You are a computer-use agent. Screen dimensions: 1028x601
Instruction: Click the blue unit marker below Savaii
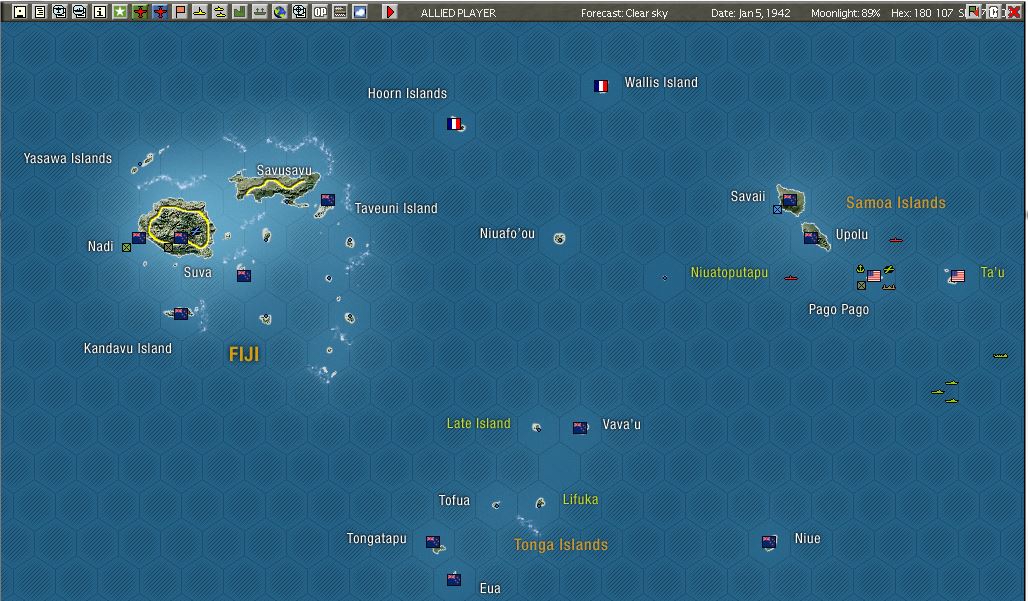(778, 210)
